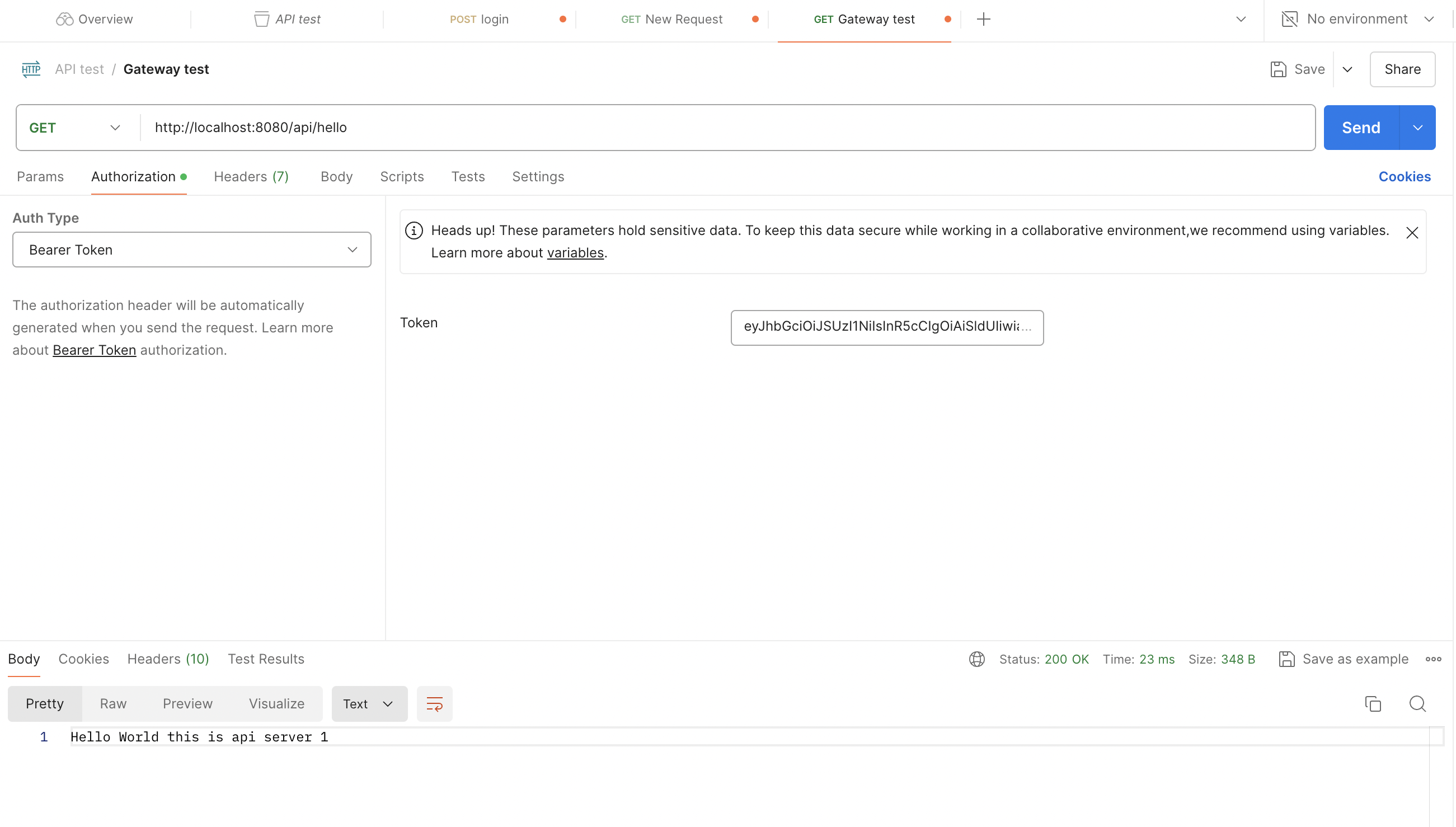Expand the GET method dropdown
1456x827 pixels.
pos(75,128)
